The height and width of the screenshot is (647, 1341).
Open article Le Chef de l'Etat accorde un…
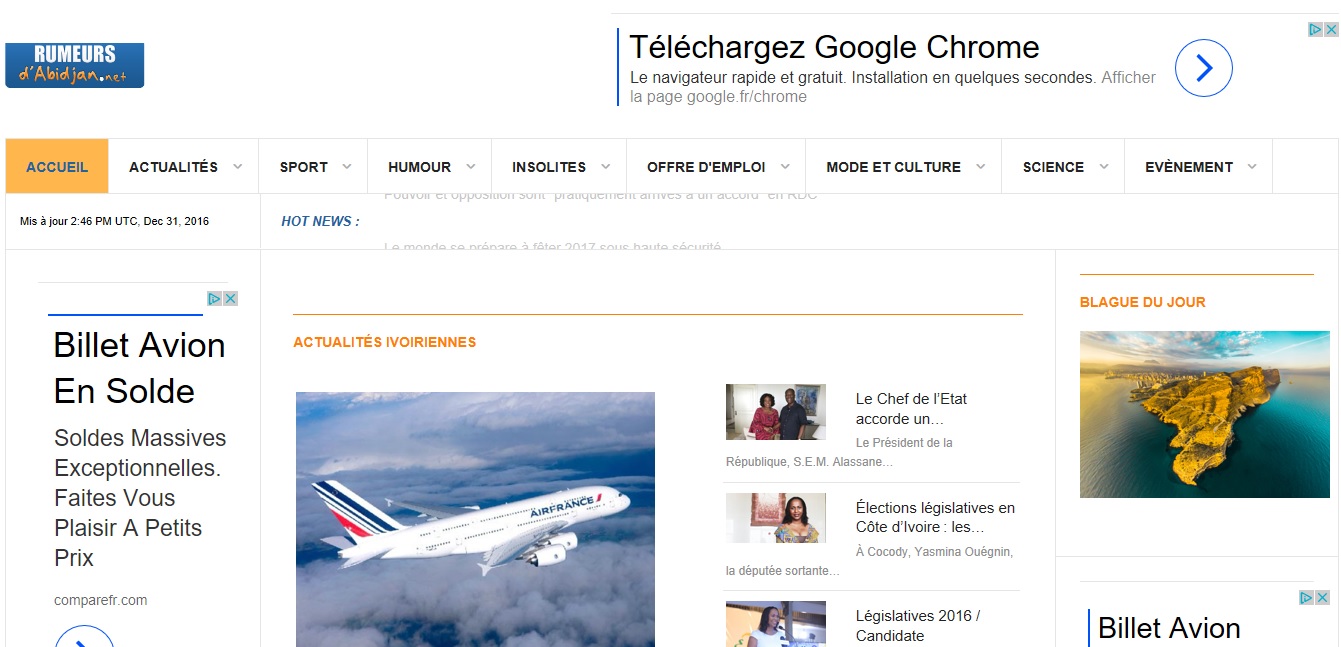pyautogui.click(x=911, y=409)
